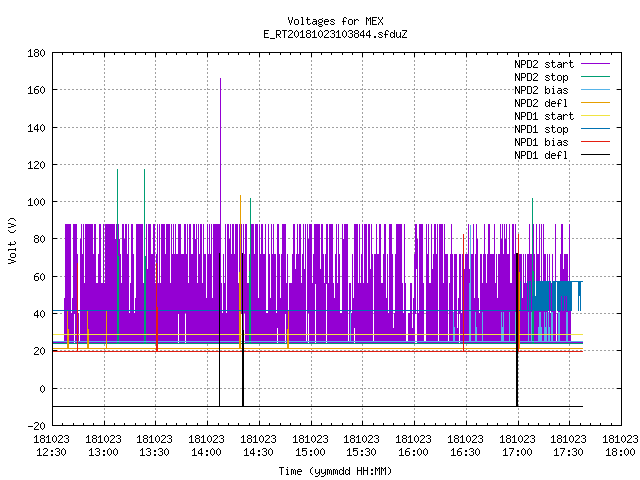The height and width of the screenshot is (480, 640).
Task: Click the NPD2 start legend label
Action: (x=544, y=64)
